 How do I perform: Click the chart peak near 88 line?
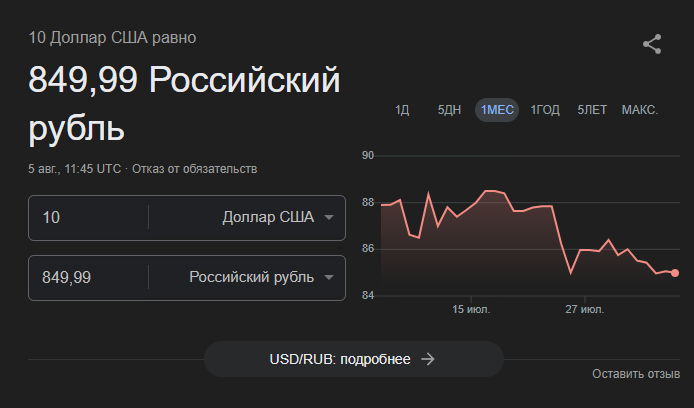click(490, 191)
